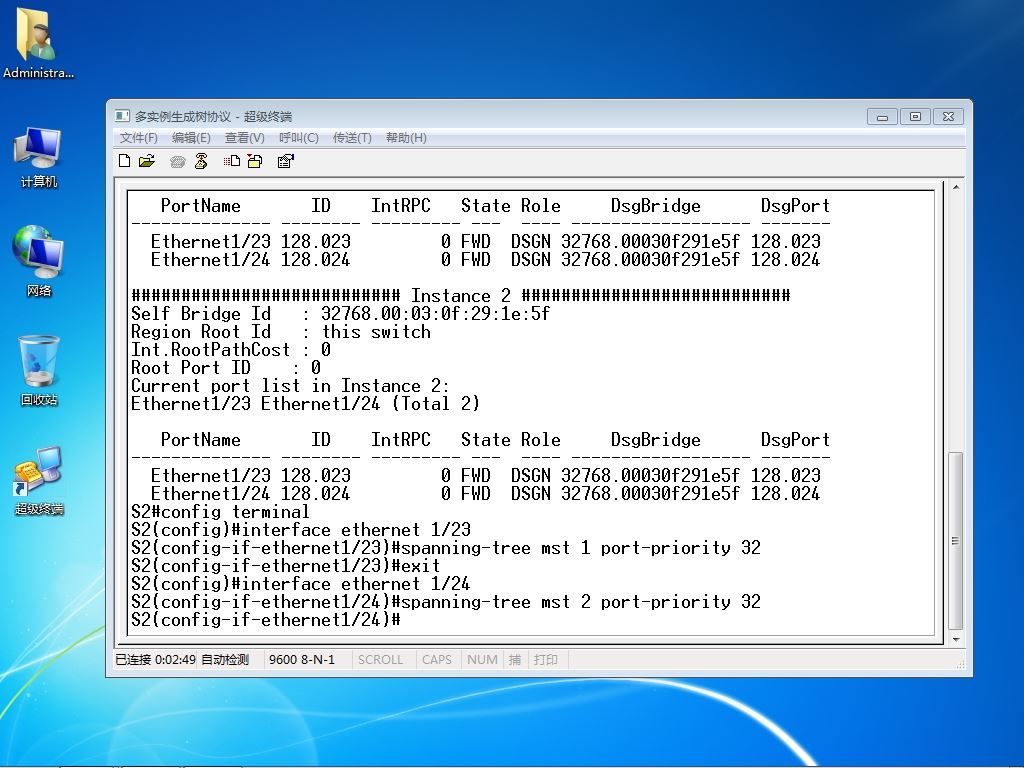Click the HyperTerminal title bar app icon
1024x768 pixels.
click(x=122, y=116)
